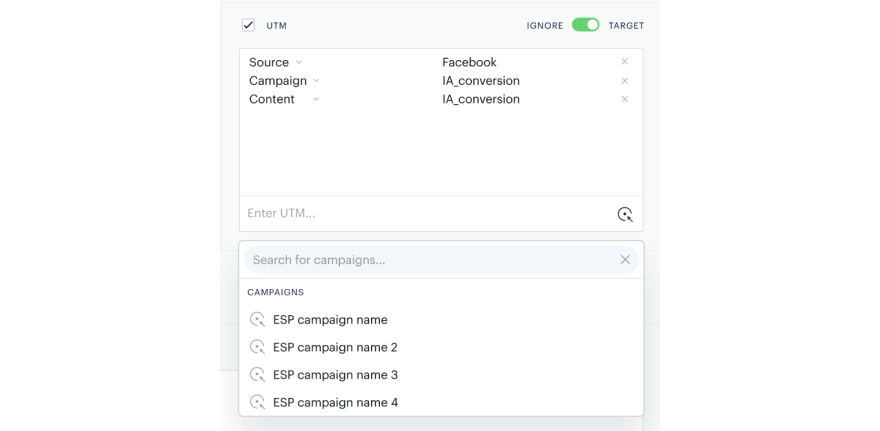
Task: Click icon beside ESP campaign name
Action: pos(257,319)
